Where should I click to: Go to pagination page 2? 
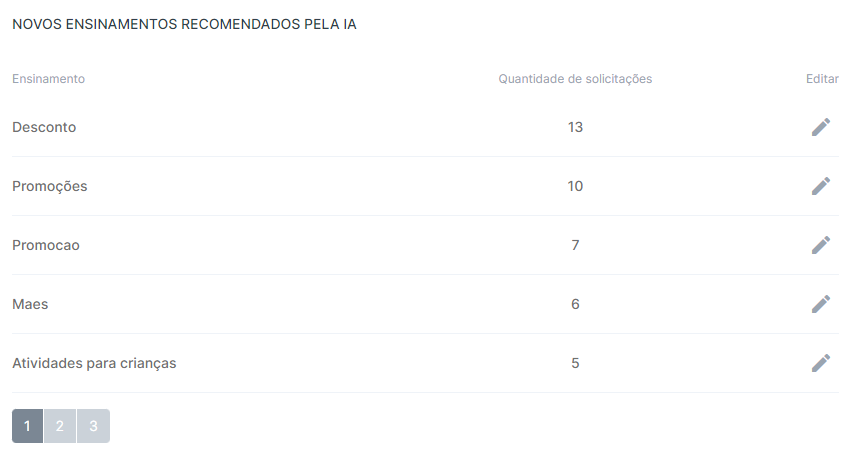click(x=60, y=426)
